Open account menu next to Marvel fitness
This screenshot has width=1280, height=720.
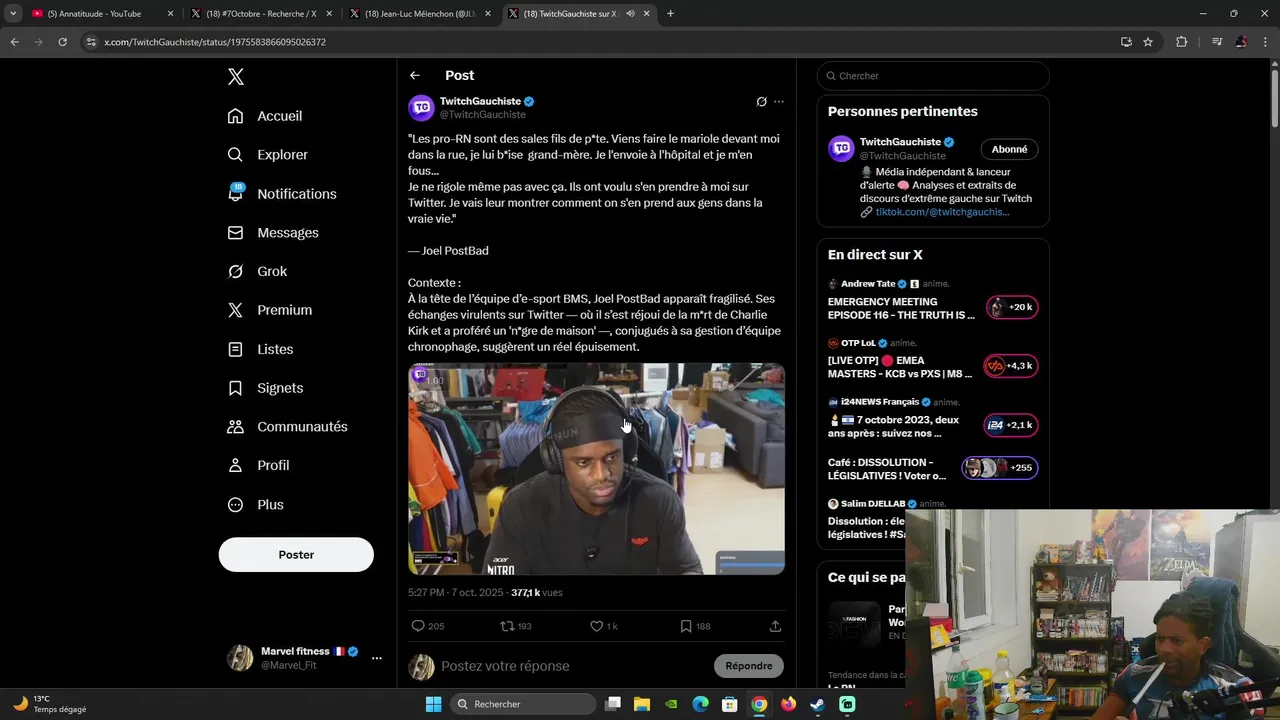(377, 658)
